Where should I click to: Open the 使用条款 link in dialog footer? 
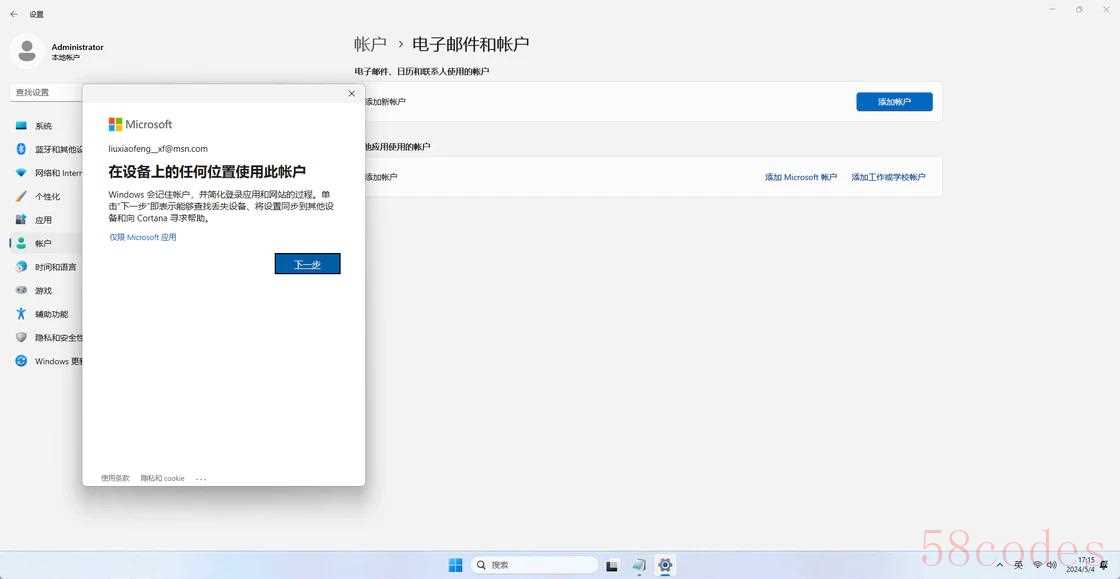point(115,478)
